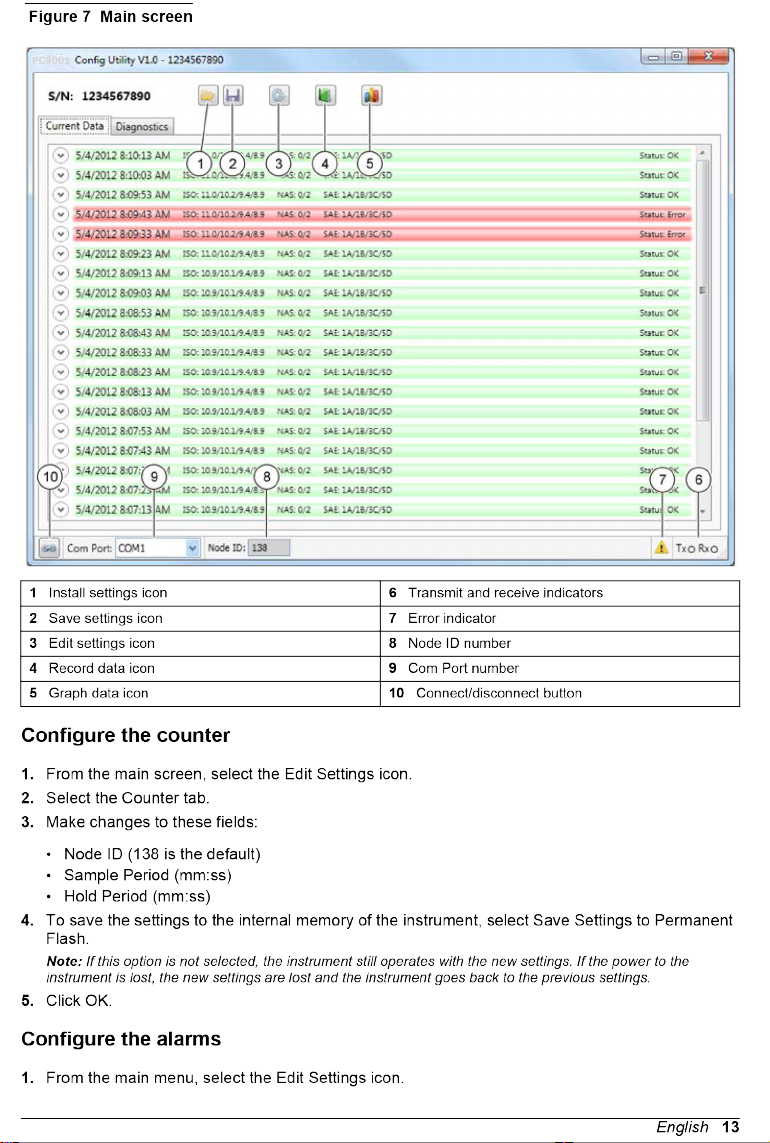Expand the 5/4/2012 8:07:43 AM record
770x1143 pixels.
(x=61, y=450)
